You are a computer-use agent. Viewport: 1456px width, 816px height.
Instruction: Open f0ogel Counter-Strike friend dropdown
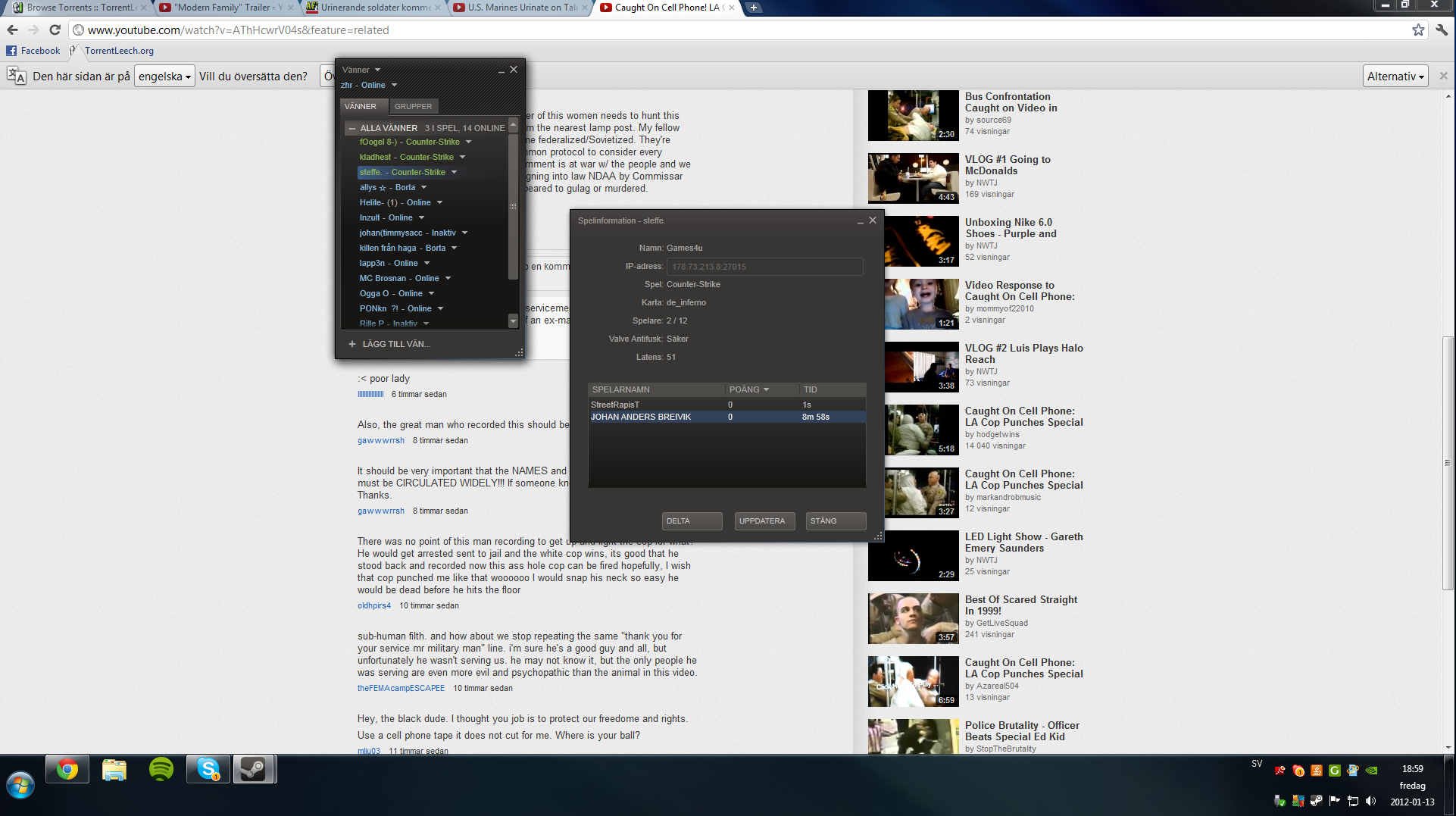point(468,142)
